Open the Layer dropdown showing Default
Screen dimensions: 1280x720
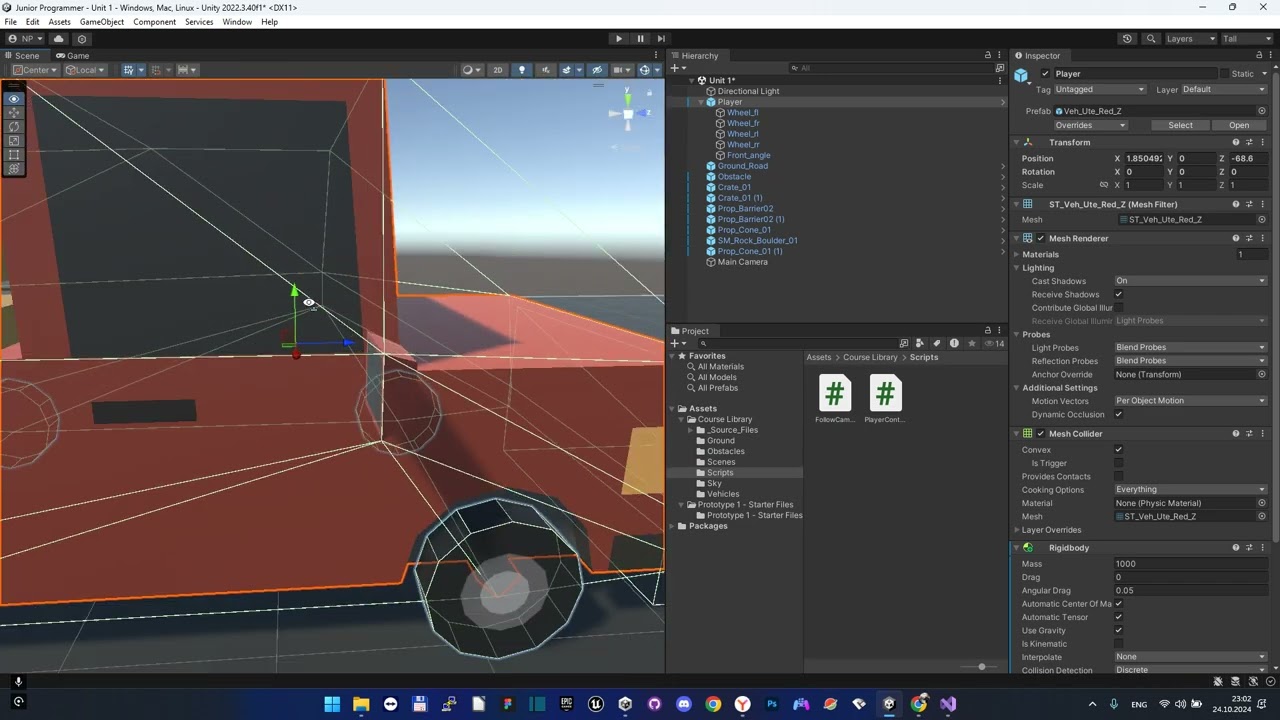pyautogui.click(x=1224, y=89)
